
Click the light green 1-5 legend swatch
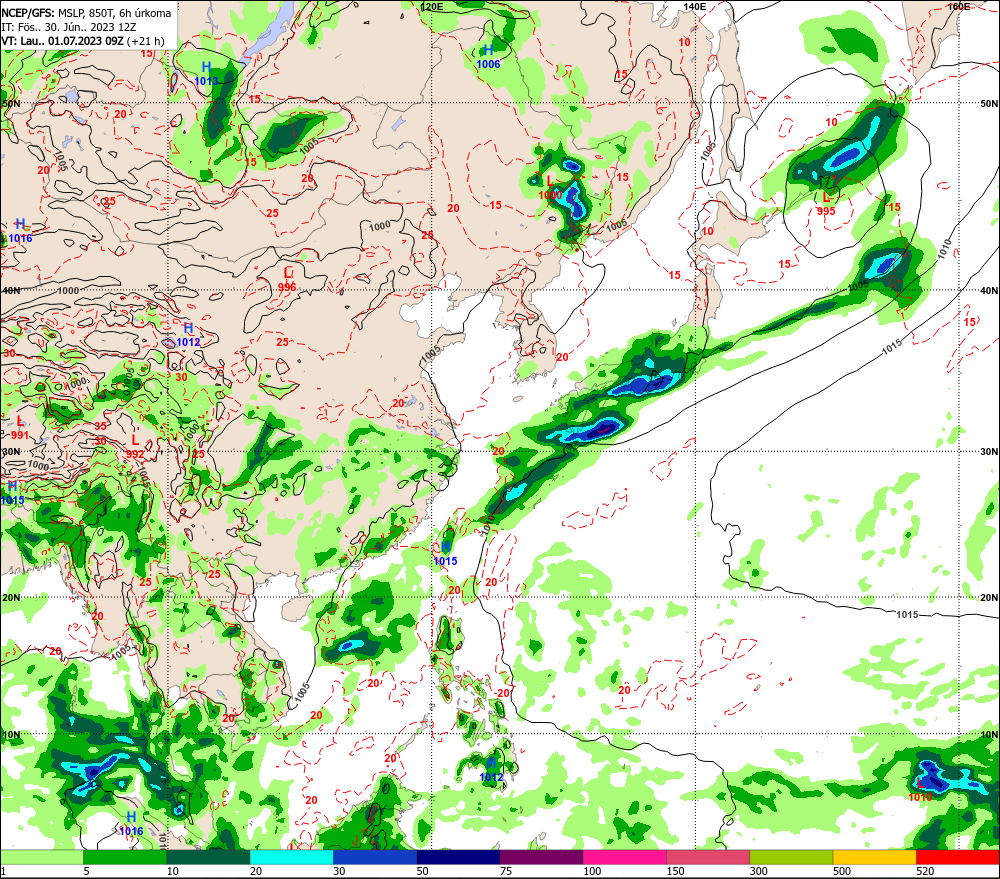pos(41,857)
